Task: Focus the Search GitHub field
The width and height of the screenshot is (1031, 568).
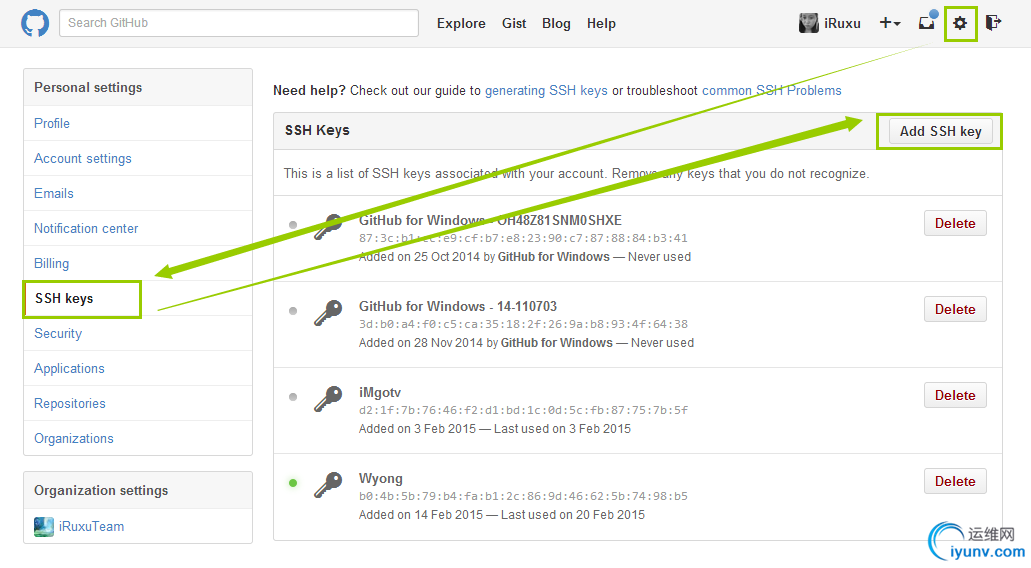Action: coord(239,23)
